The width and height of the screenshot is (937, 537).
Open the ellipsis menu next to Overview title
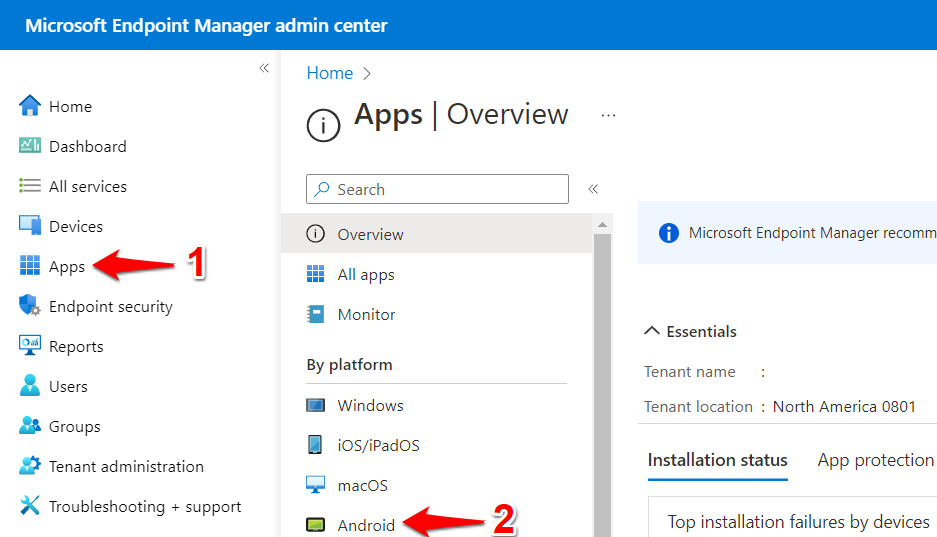(x=608, y=115)
